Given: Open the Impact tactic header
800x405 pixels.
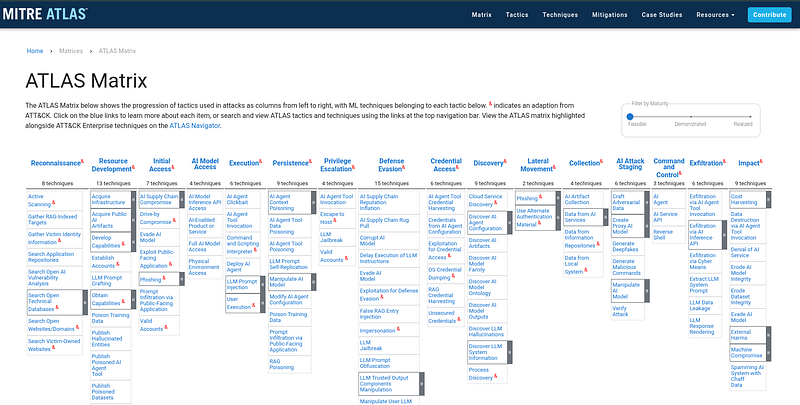Looking at the screenshot, I should point(750,163).
